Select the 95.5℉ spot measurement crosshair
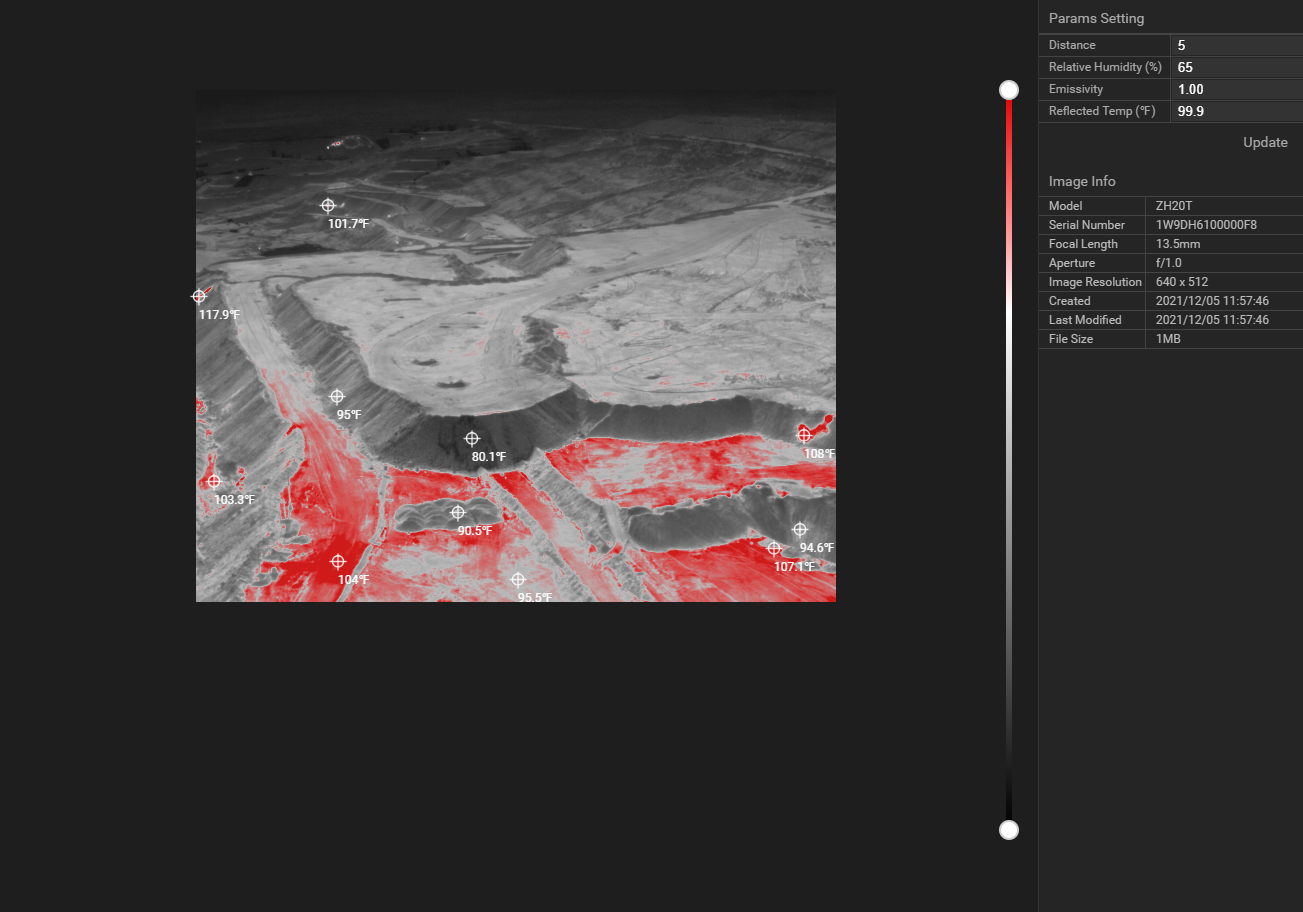The width and height of the screenshot is (1303, 912). click(x=518, y=579)
